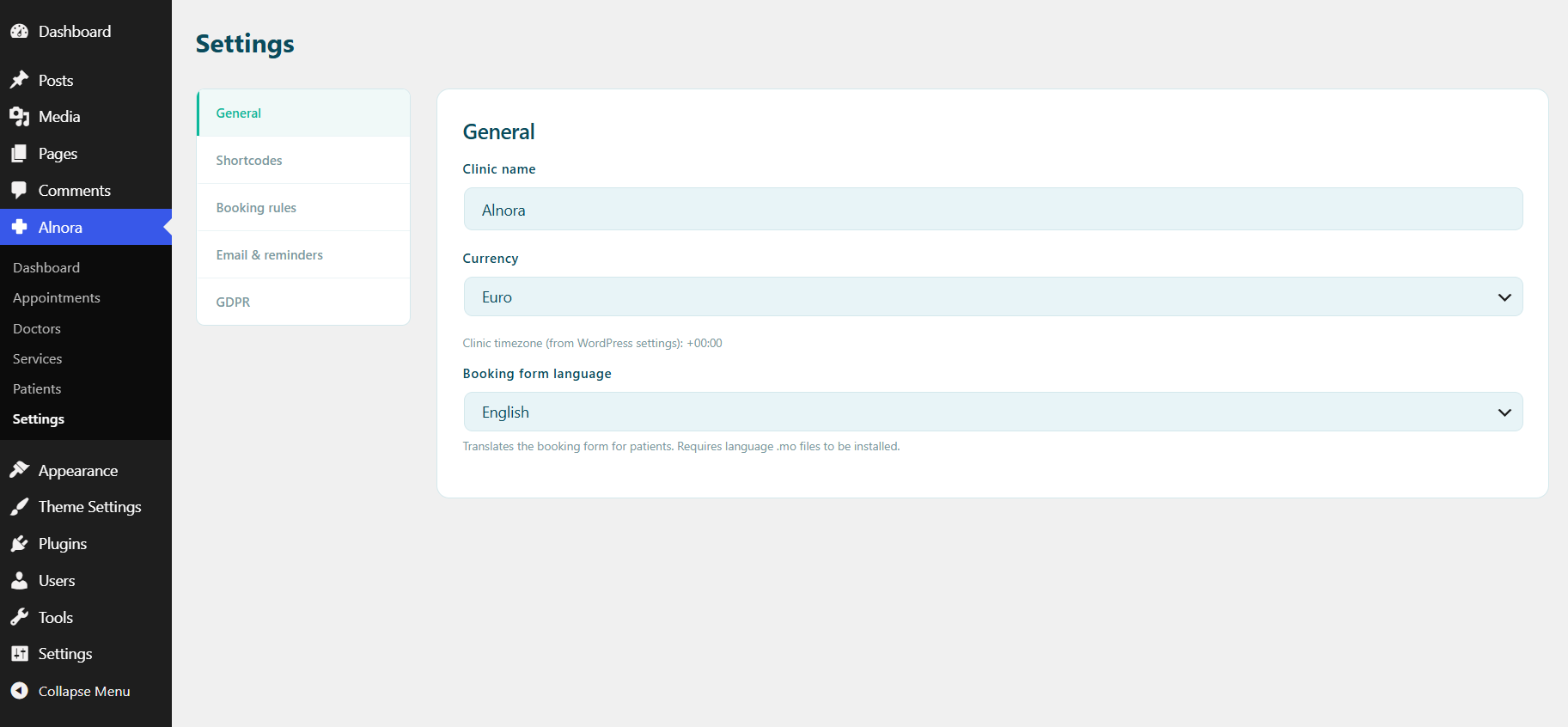This screenshot has width=1568, height=727.
Task: Click the Booking form language label
Action: pos(537,374)
